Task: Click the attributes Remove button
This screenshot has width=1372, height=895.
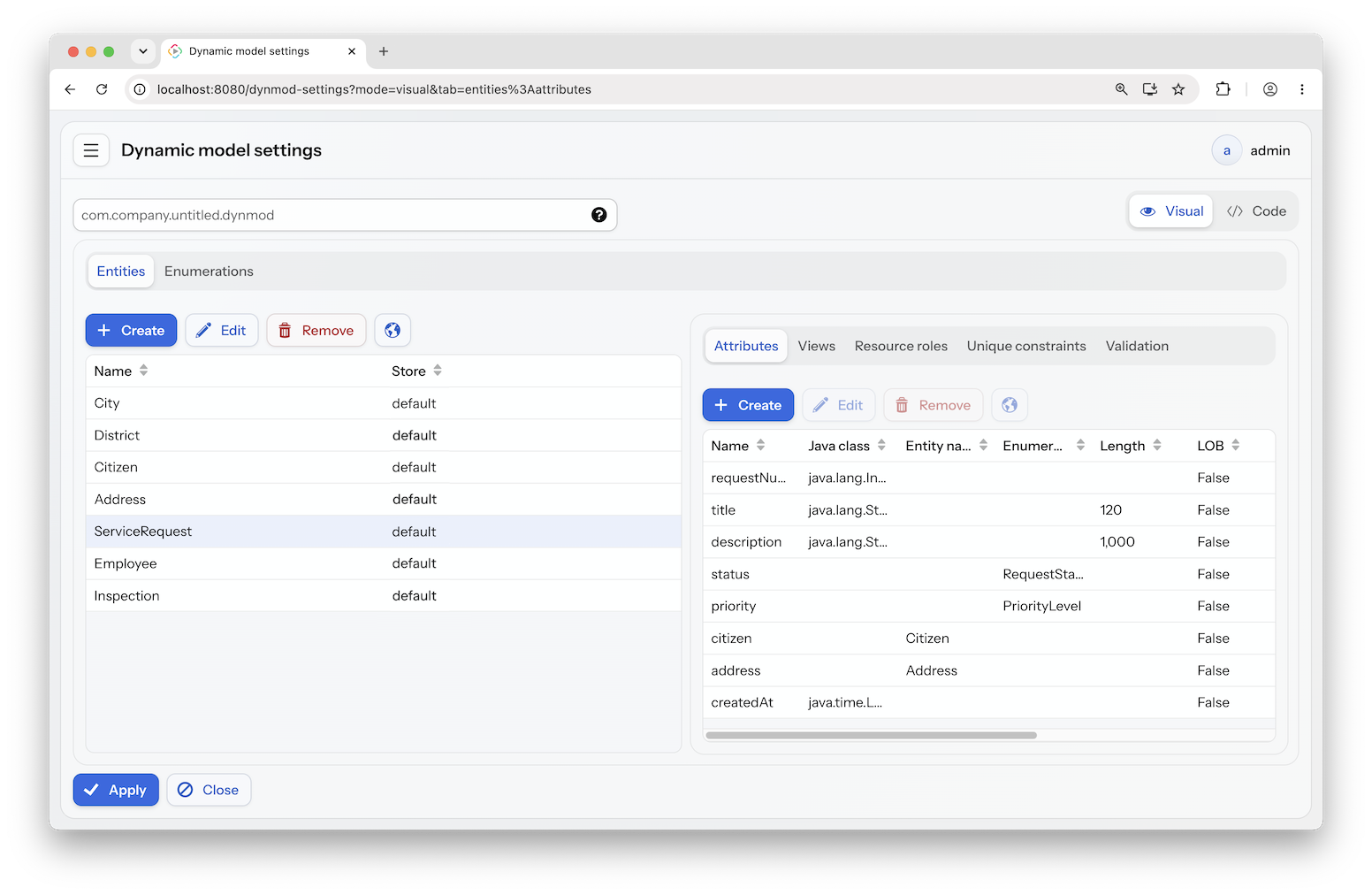Action: coord(934,405)
